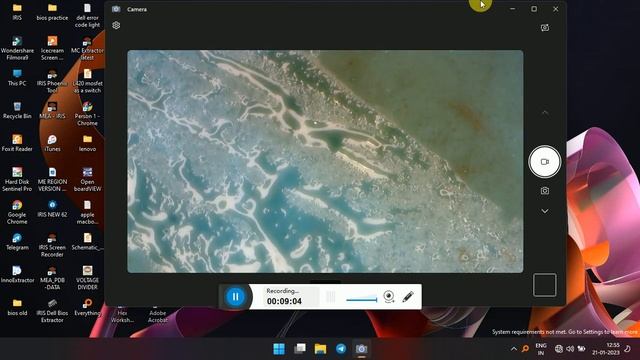Viewport: 640px width, 360px height.
Task: Adjust the recorder volume slider
Action: [361, 300]
